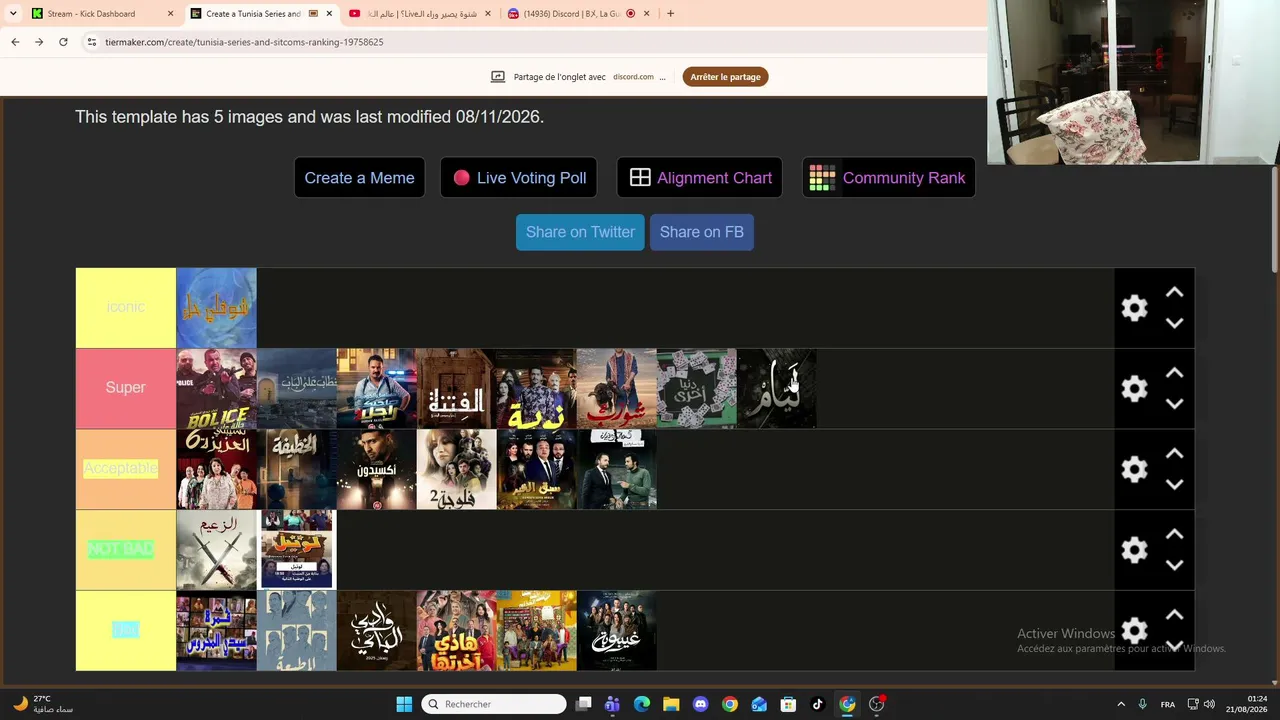Click the page vertical scrollbar
Image resolution: width=1280 pixels, height=720 pixels.
point(1274,220)
